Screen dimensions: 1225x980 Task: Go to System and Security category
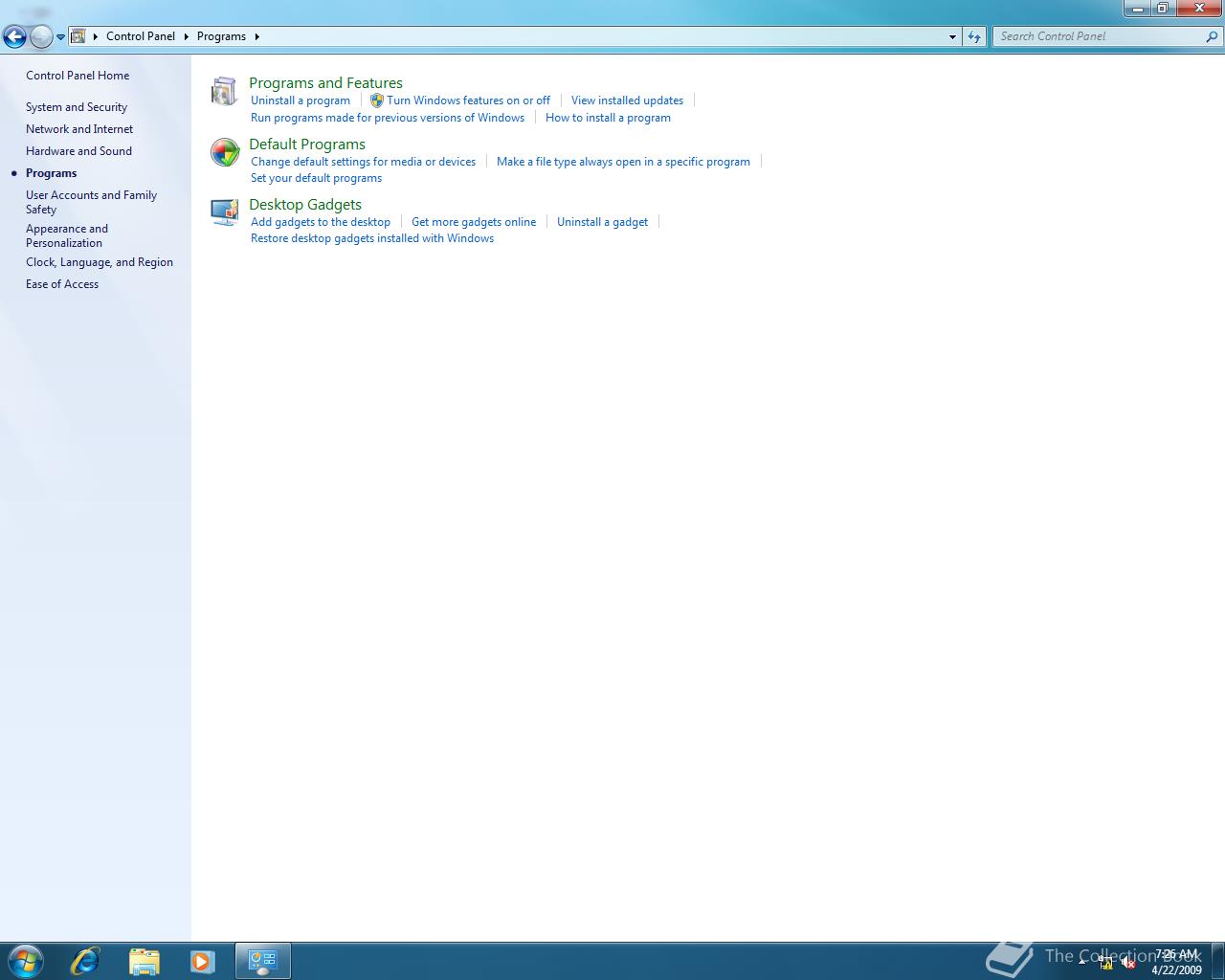point(77,107)
